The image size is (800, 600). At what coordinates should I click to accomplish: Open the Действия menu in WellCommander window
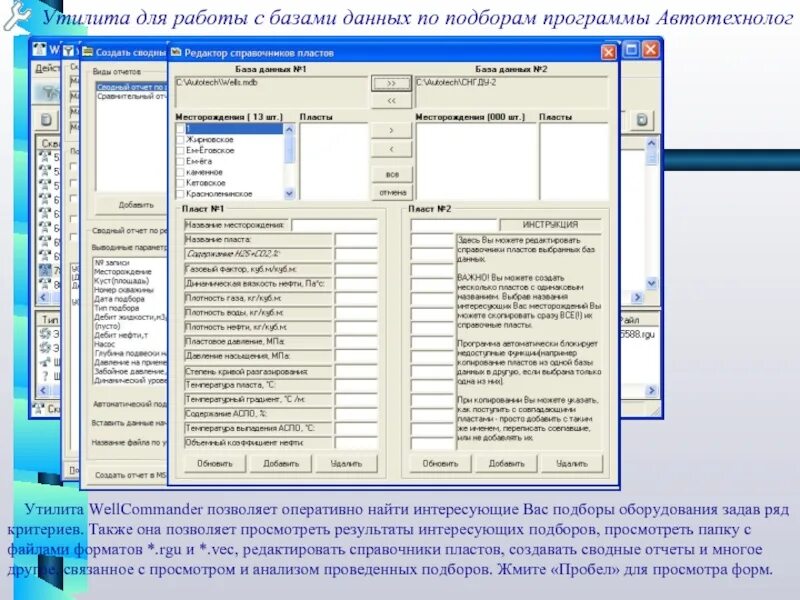tap(47, 69)
